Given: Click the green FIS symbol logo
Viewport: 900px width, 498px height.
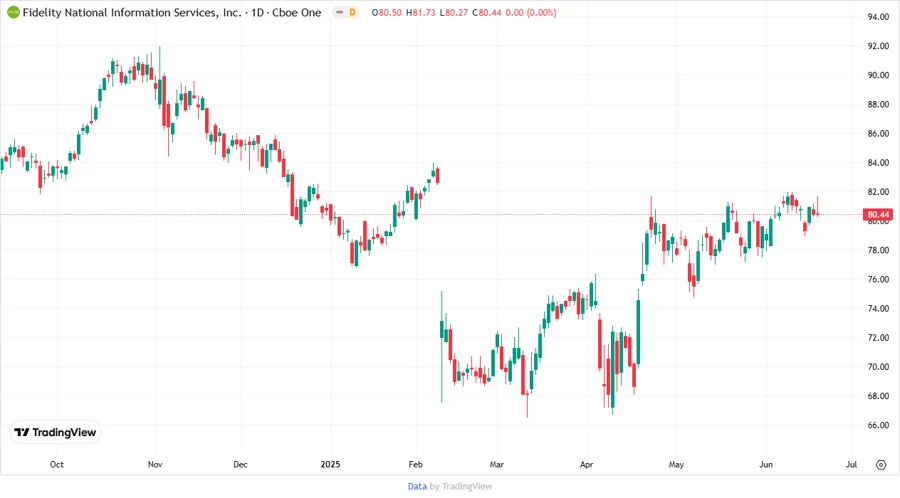Looking at the screenshot, I should click(13, 12).
